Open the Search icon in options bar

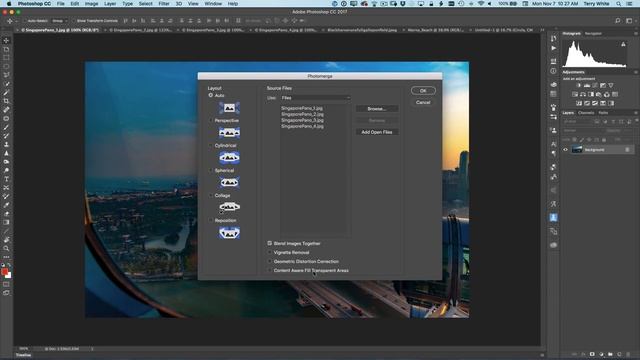coord(618,20)
